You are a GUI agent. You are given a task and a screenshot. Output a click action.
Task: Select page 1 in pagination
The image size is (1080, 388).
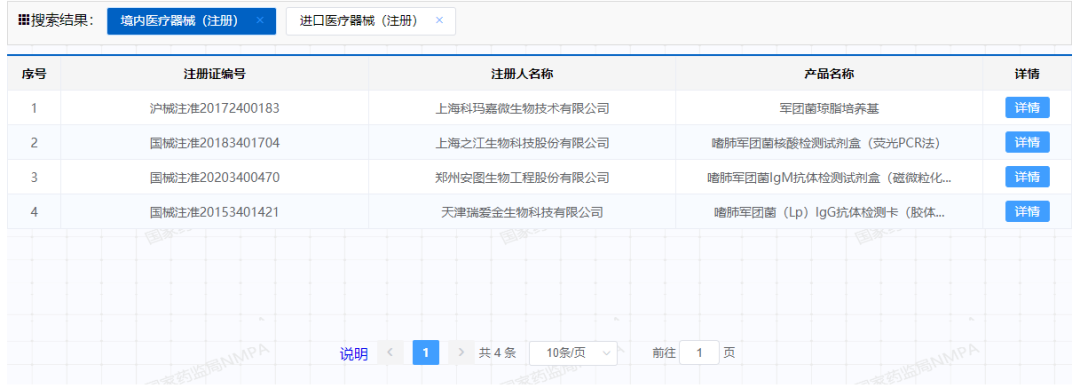point(426,353)
